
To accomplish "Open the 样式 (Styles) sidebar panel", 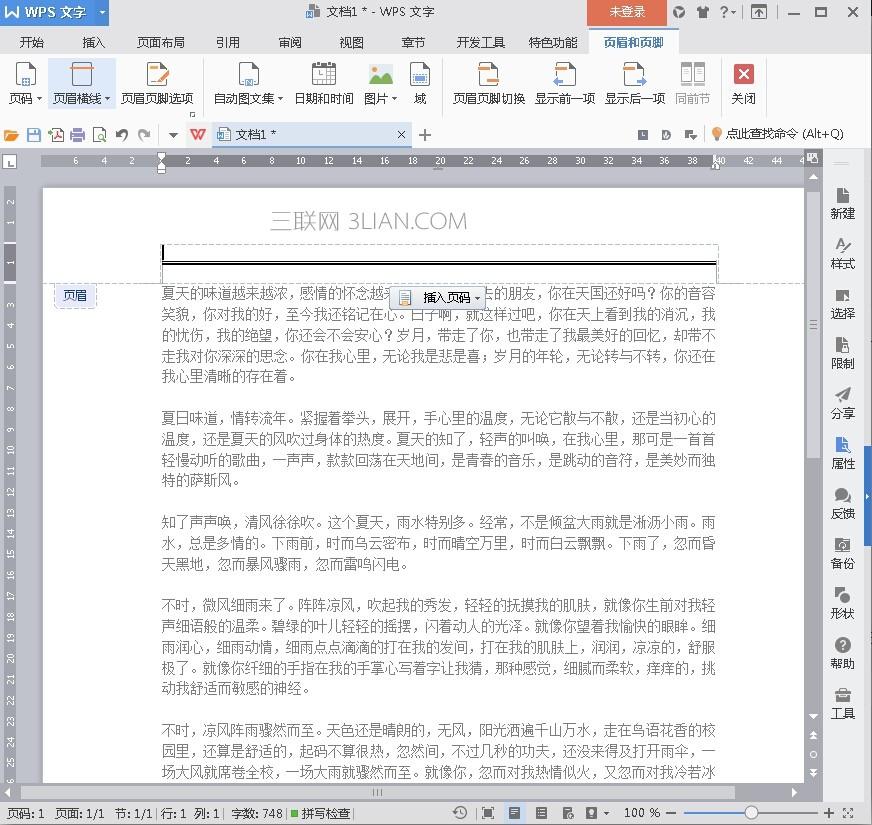I will click(842, 254).
